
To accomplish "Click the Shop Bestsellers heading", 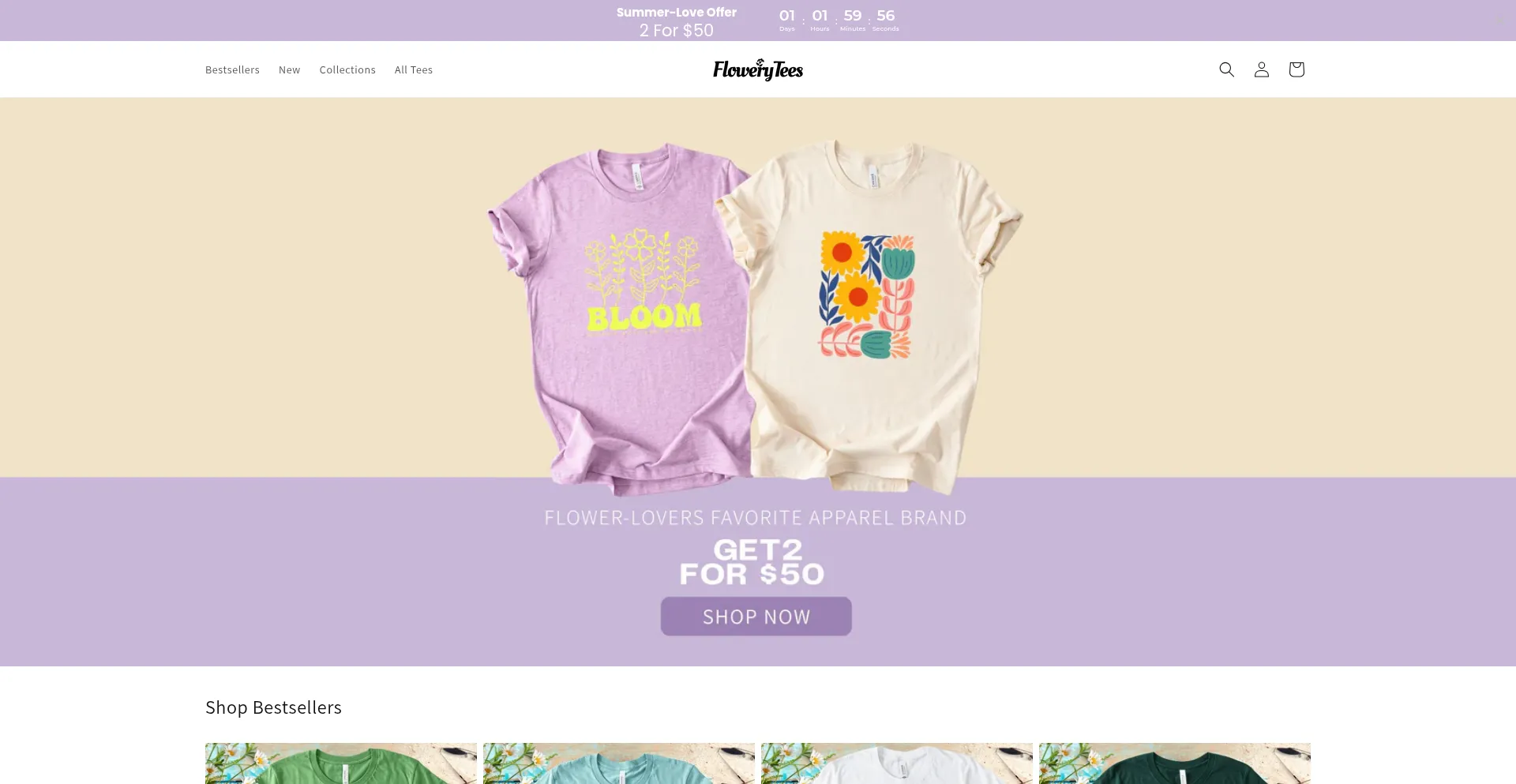I will 273,707.
